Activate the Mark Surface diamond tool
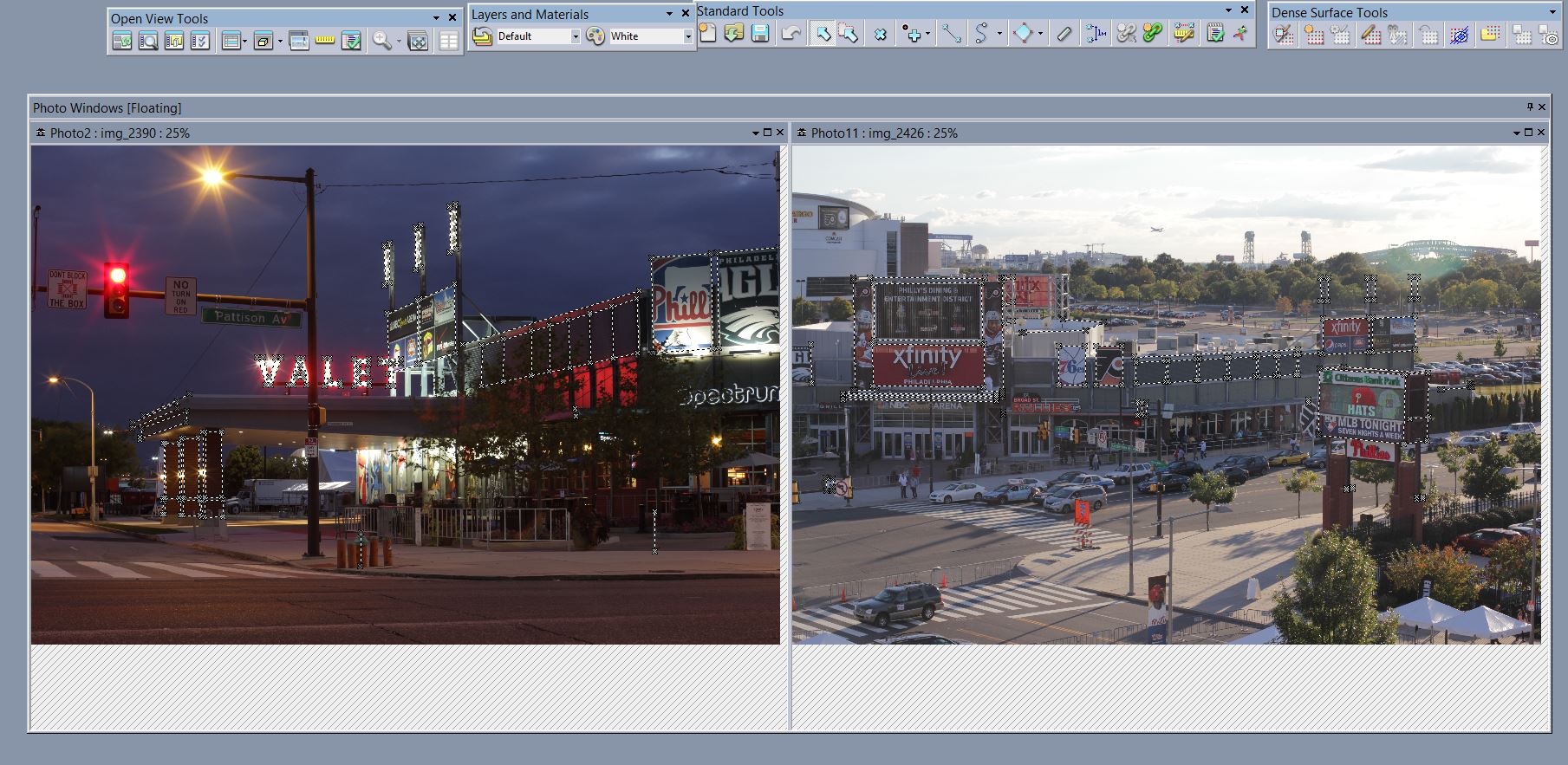 point(1024,34)
